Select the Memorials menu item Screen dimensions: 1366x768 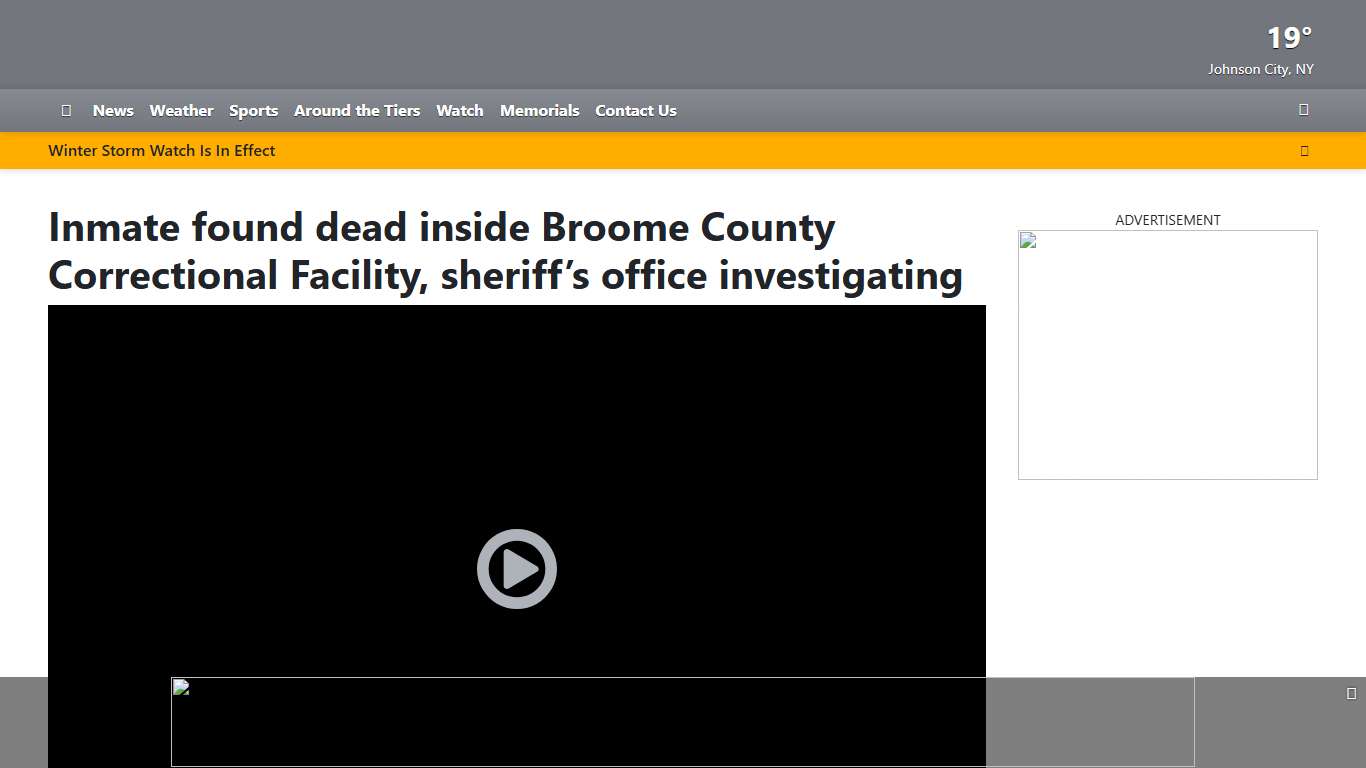[540, 110]
